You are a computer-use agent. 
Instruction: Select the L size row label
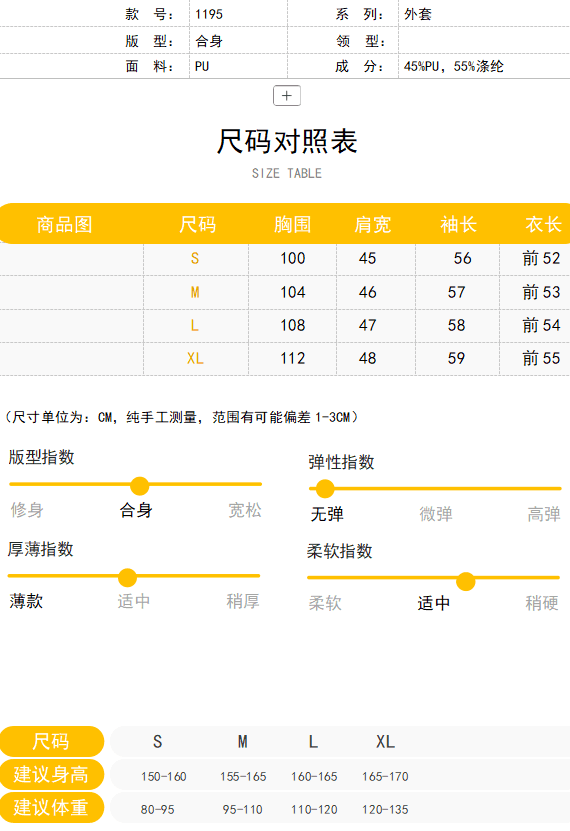195,325
